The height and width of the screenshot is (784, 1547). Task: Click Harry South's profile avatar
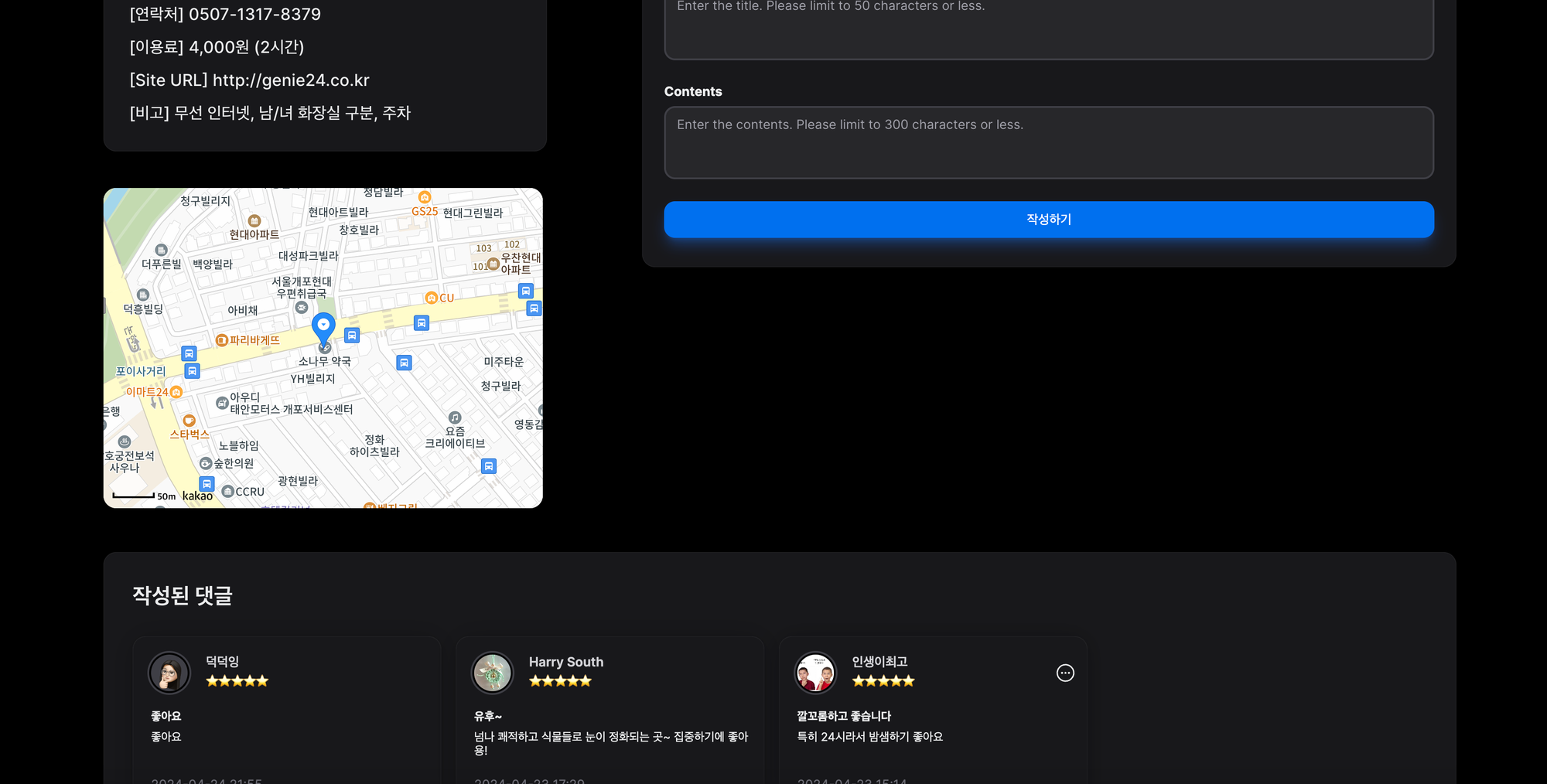coord(493,673)
